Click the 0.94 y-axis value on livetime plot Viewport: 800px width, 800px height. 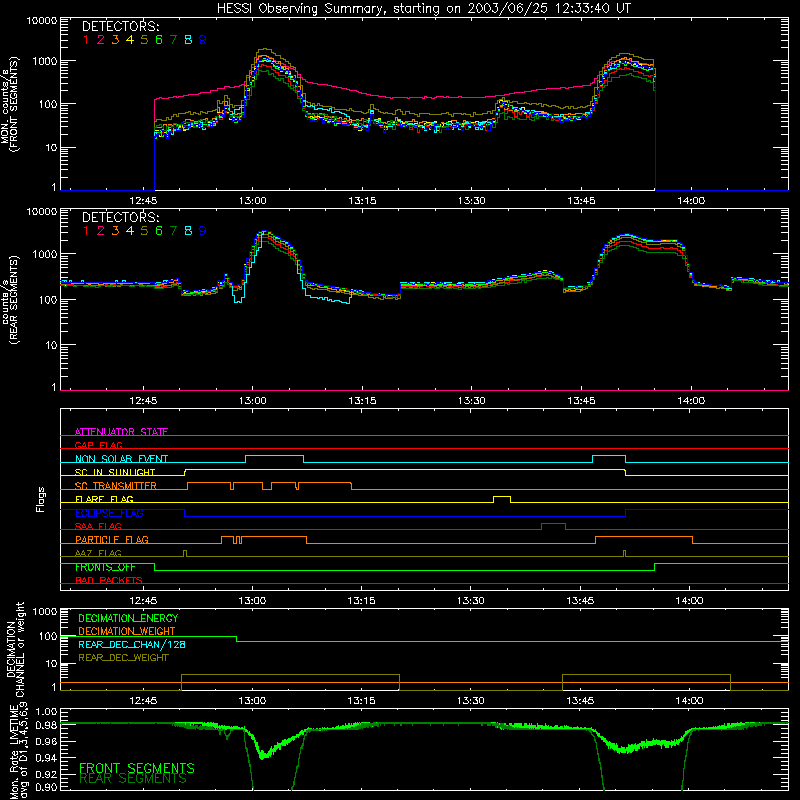coord(47,758)
